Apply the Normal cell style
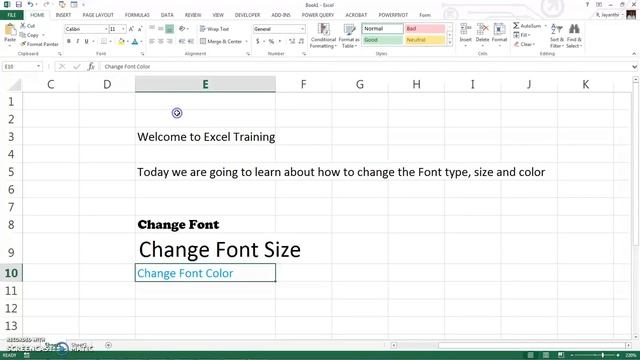Screen dimensions: 640x360 coord(382,29)
